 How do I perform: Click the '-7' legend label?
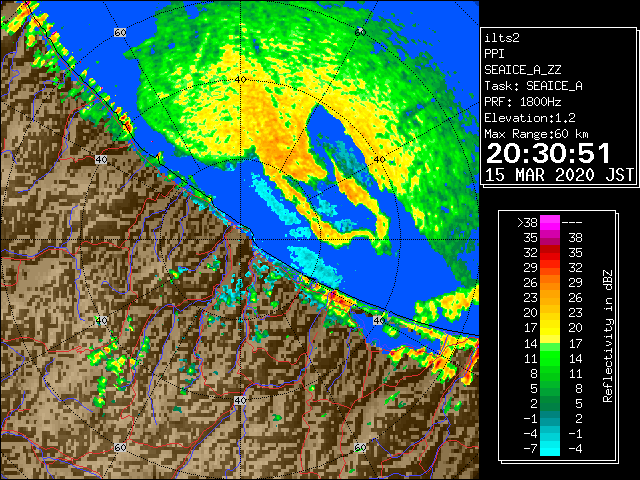(x=530, y=449)
